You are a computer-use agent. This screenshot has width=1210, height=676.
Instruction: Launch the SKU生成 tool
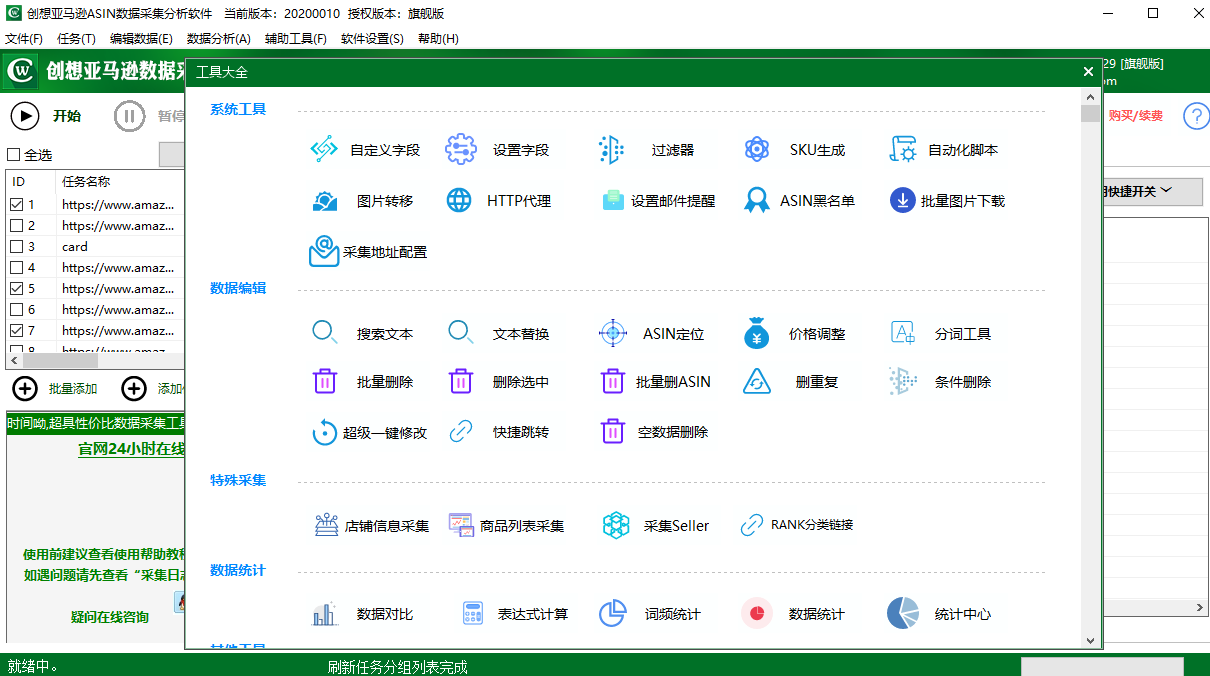(795, 150)
